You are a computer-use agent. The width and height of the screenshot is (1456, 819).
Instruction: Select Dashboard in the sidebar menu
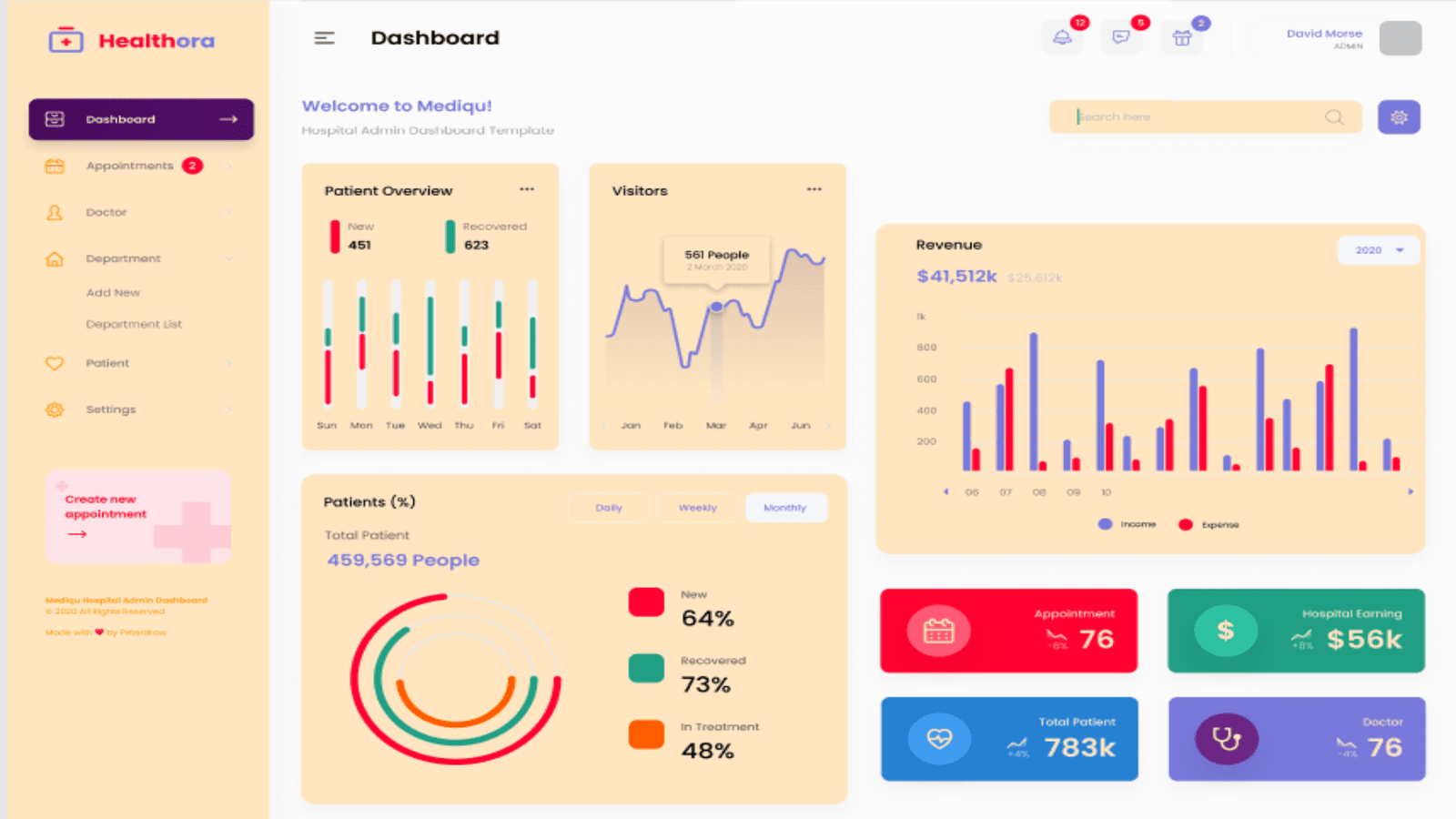[x=121, y=118]
